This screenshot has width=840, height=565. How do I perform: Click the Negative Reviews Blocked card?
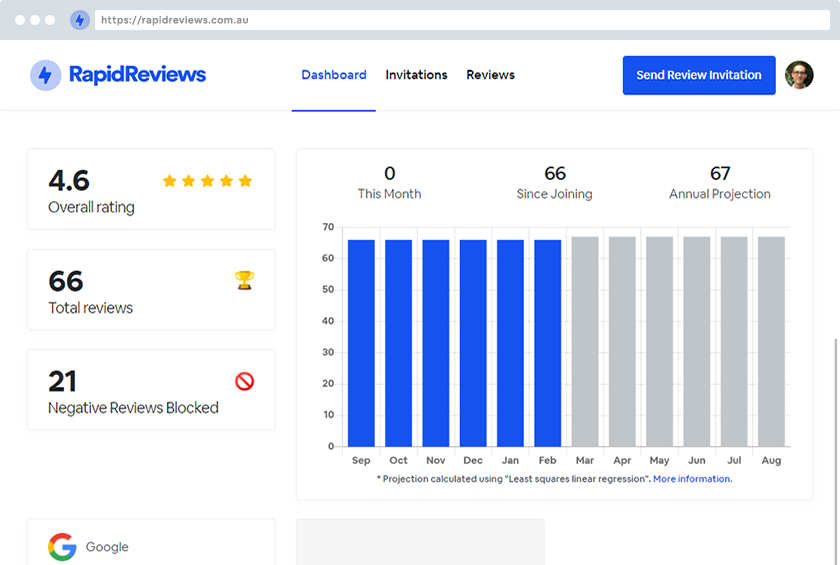(151, 390)
